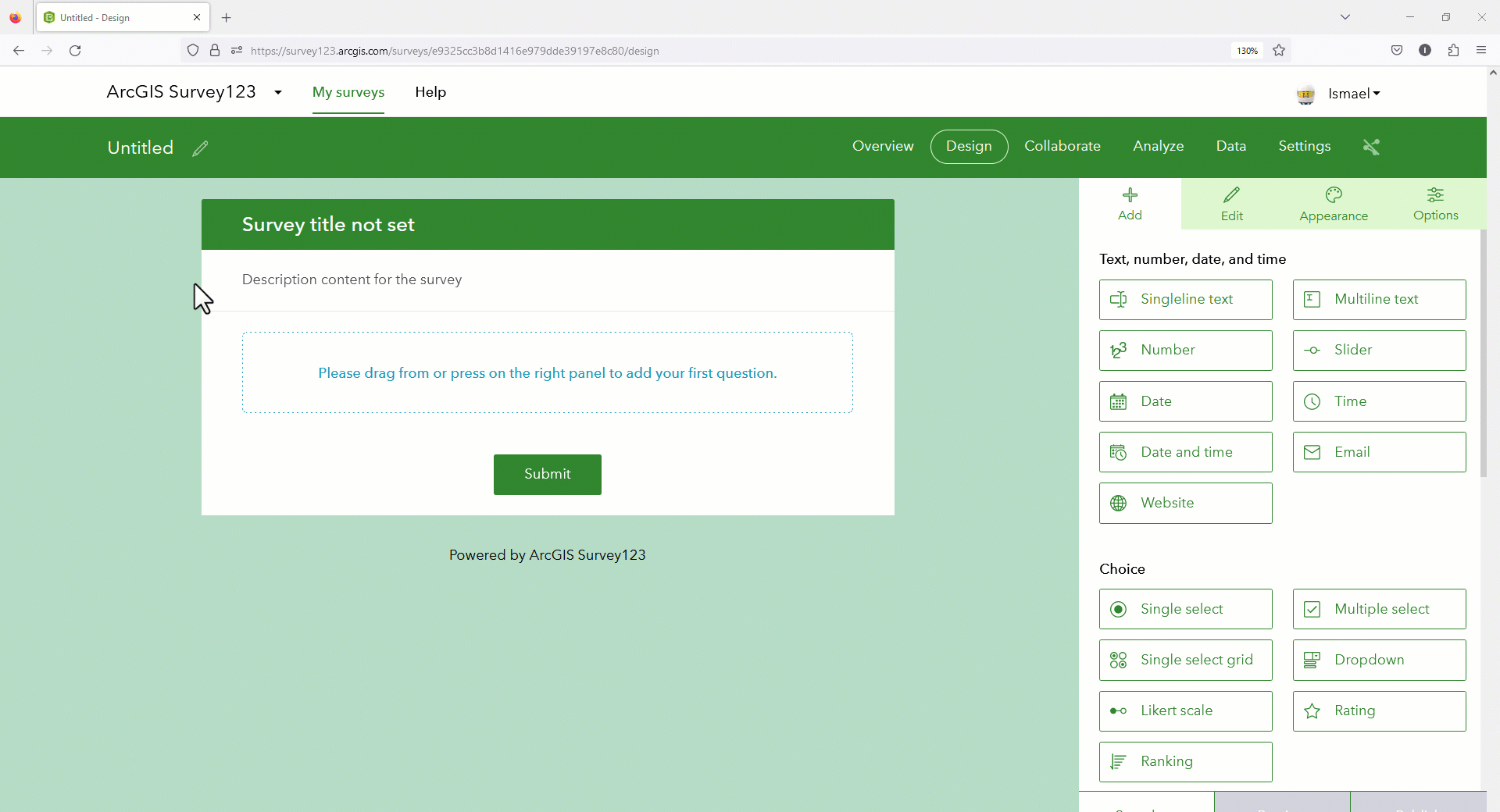Image resolution: width=1500 pixels, height=812 pixels.
Task: Open the Options tab
Action: (x=1435, y=204)
